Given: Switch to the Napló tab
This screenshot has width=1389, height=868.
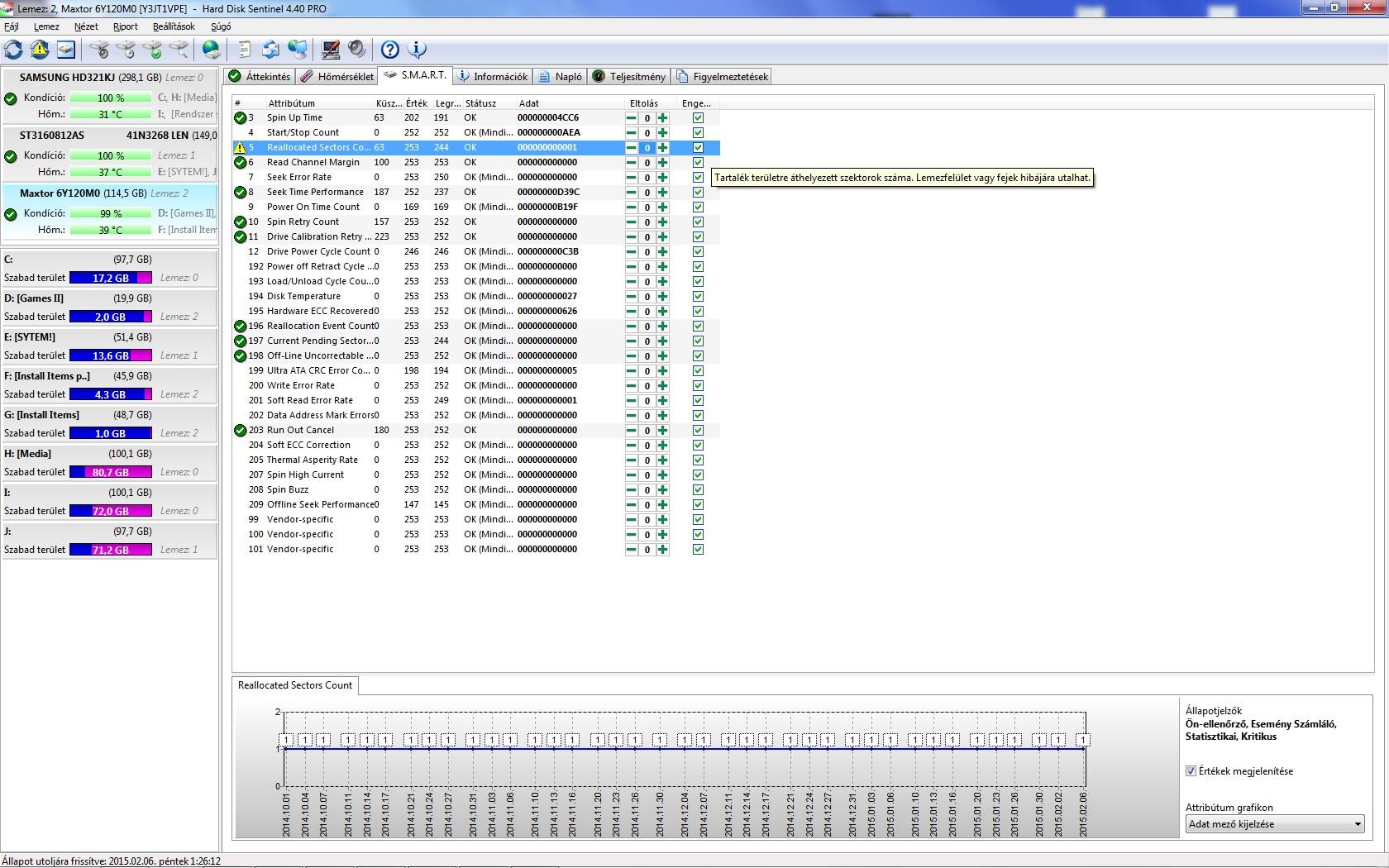Looking at the screenshot, I should (x=560, y=77).
